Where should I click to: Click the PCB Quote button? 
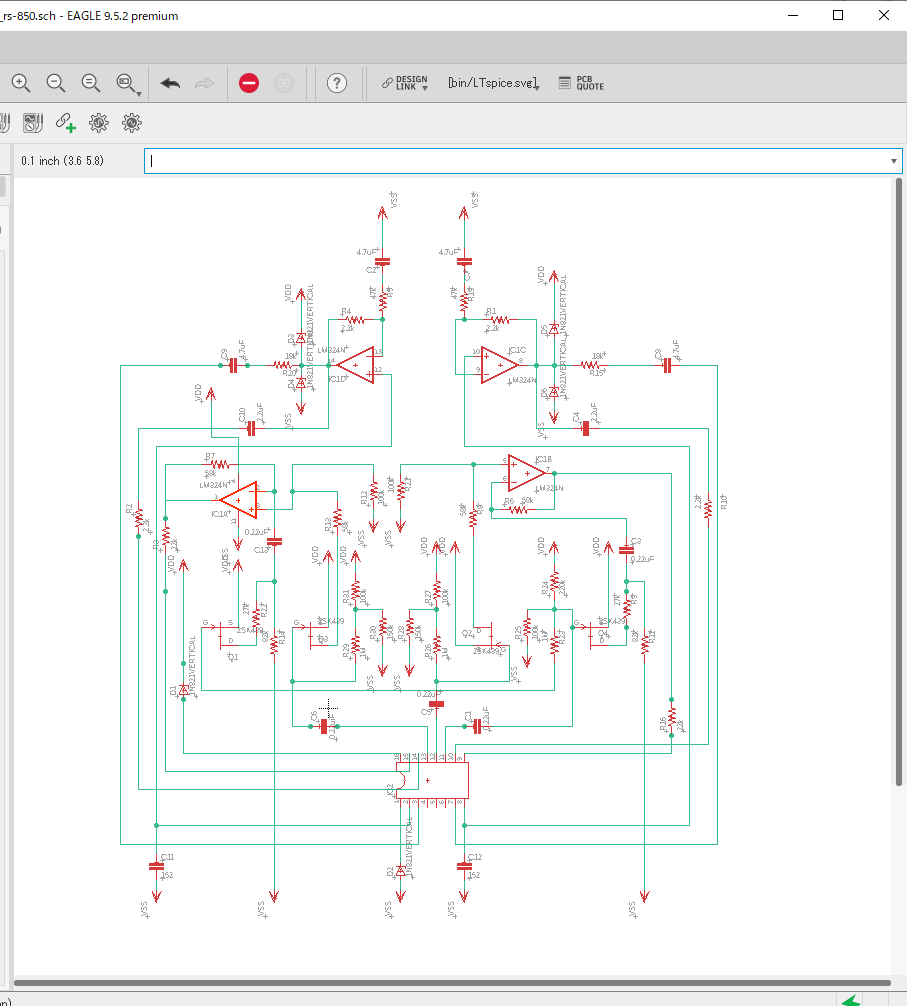[581, 84]
